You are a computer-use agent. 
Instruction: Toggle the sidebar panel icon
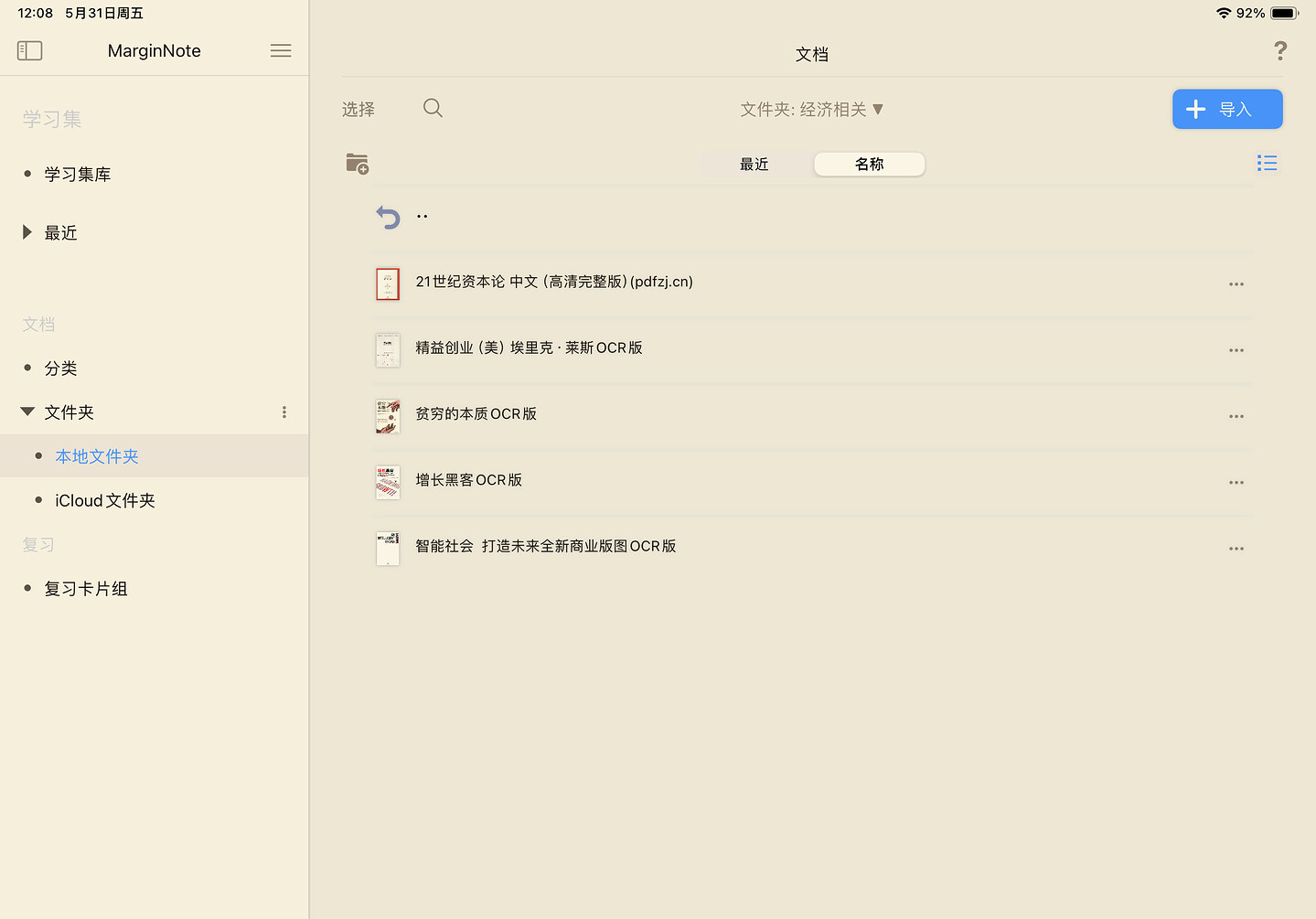(30, 51)
